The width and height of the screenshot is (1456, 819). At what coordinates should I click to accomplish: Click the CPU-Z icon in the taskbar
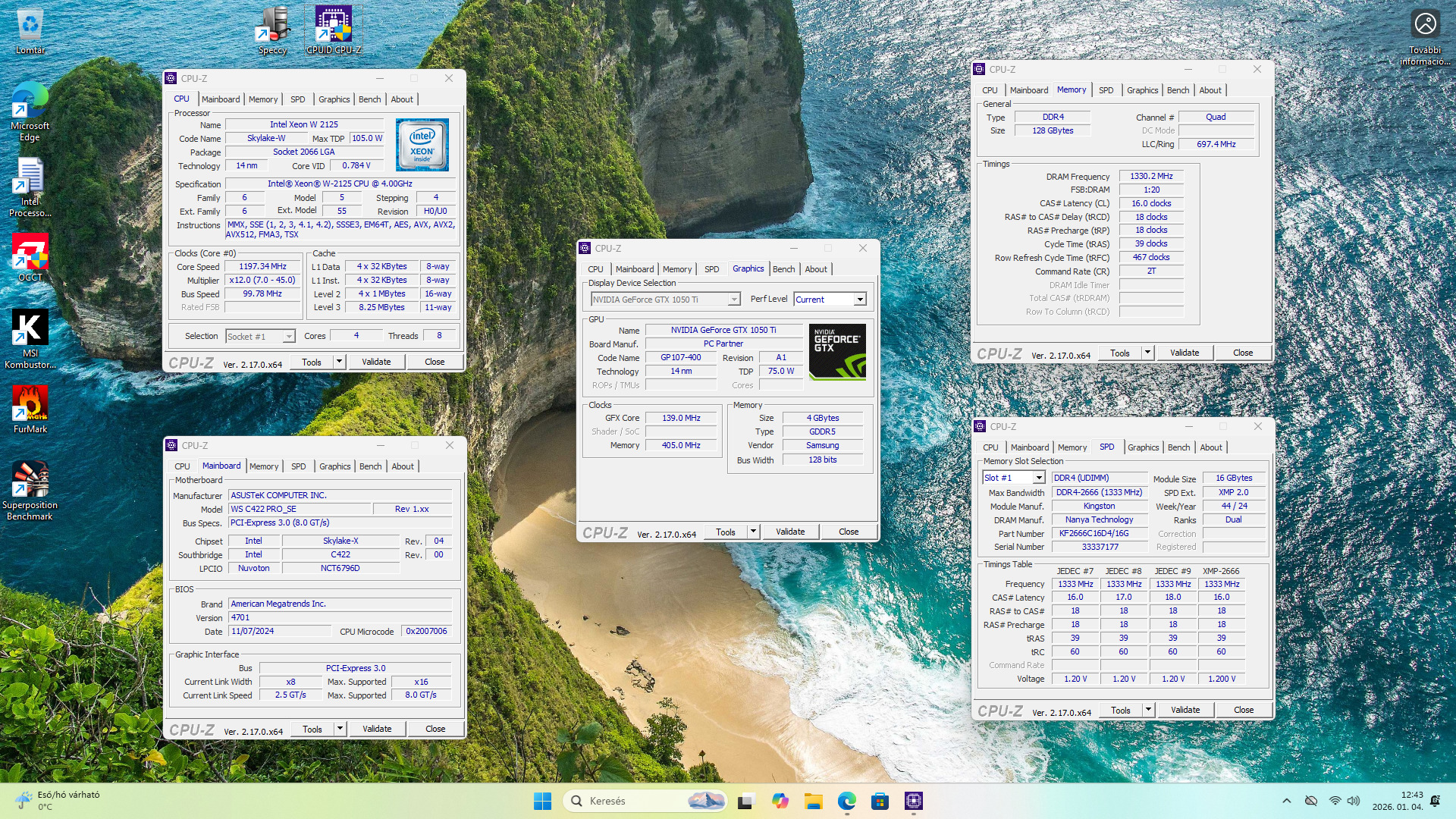pos(913,801)
